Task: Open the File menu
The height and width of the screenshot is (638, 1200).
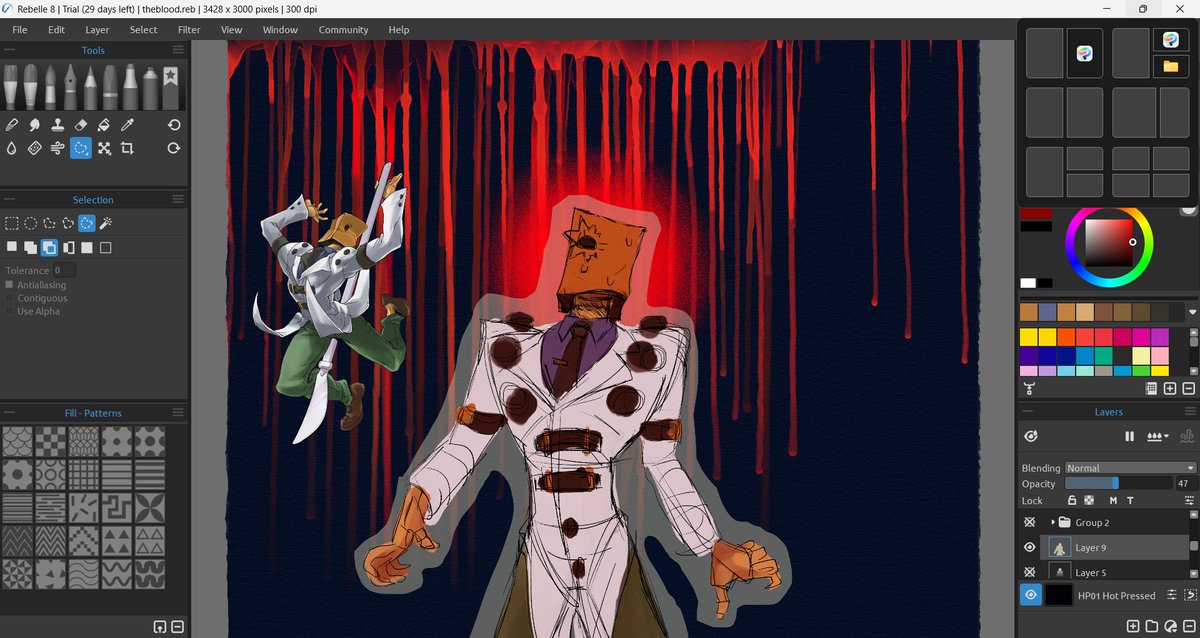Action: pyautogui.click(x=20, y=30)
